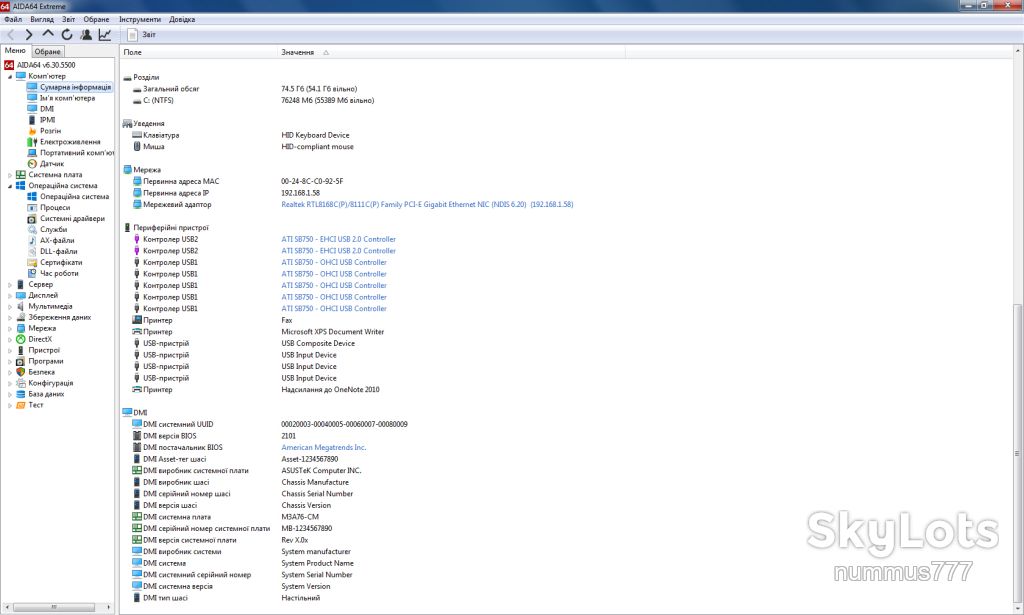The image size is (1024, 615).
Task: Expand the Системна плата tree node
Action: click(10, 175)
